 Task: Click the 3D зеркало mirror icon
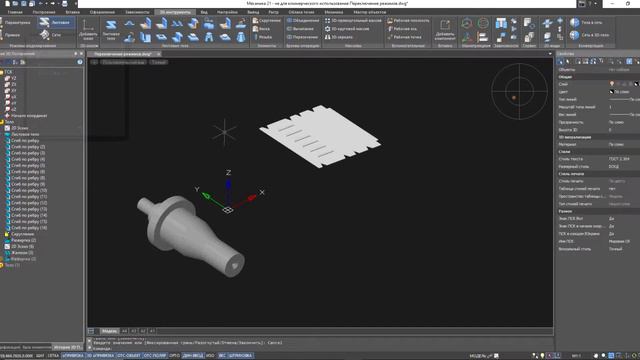(x=327, y=37)
